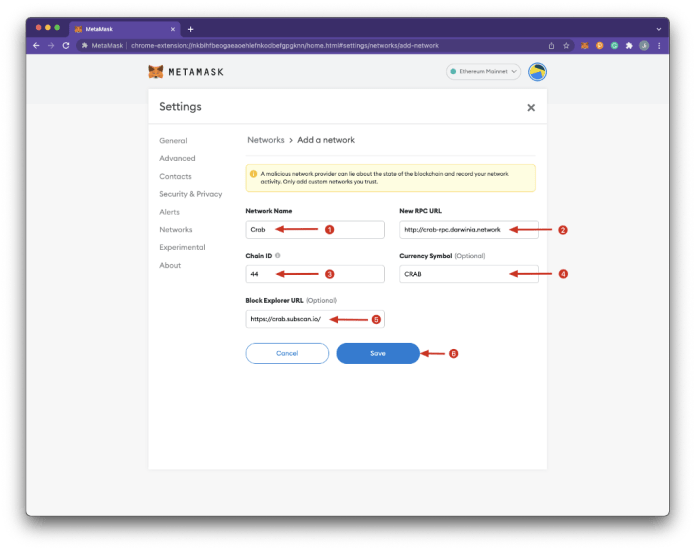Open Contacts settings section

[176, 176]
